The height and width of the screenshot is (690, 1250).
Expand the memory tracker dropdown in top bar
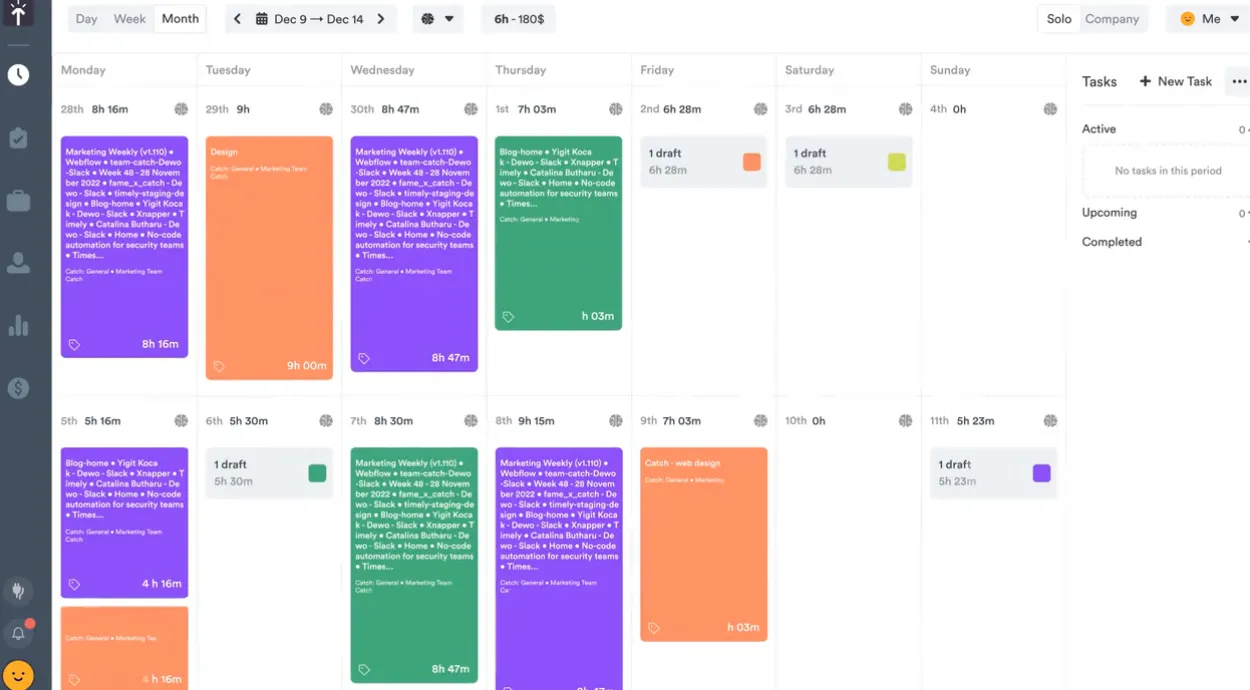[438, 19]
